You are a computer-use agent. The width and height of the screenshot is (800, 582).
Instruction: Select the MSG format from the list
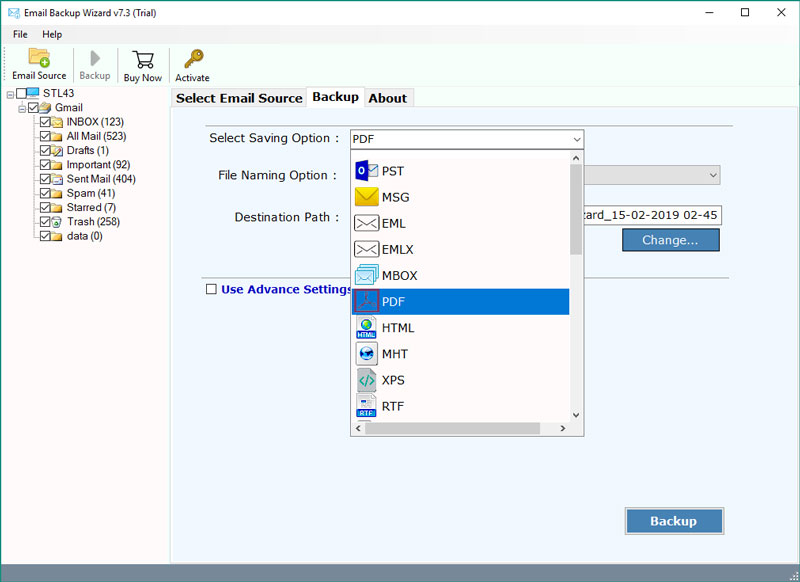point(396,196)
